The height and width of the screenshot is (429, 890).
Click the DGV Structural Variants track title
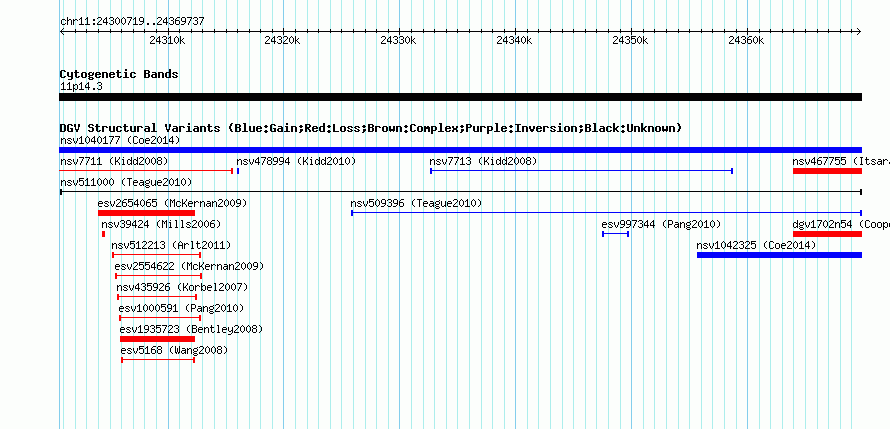click(371, 128)
